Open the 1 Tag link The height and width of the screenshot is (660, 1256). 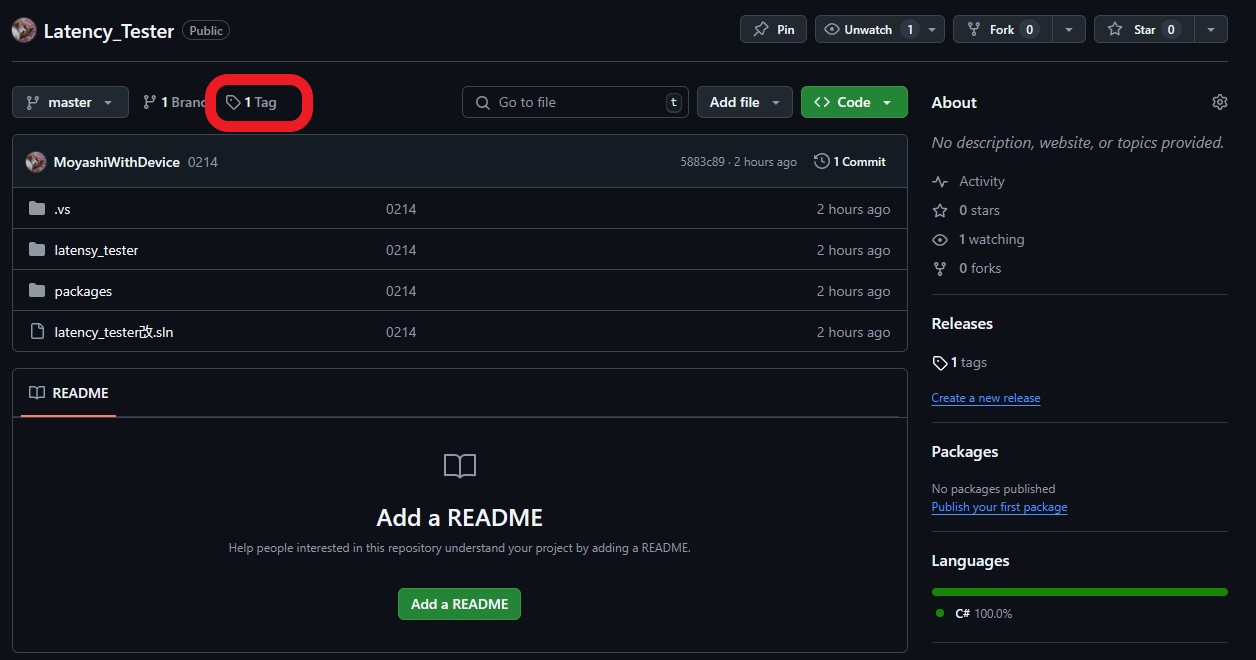click(x=252, y=102)
